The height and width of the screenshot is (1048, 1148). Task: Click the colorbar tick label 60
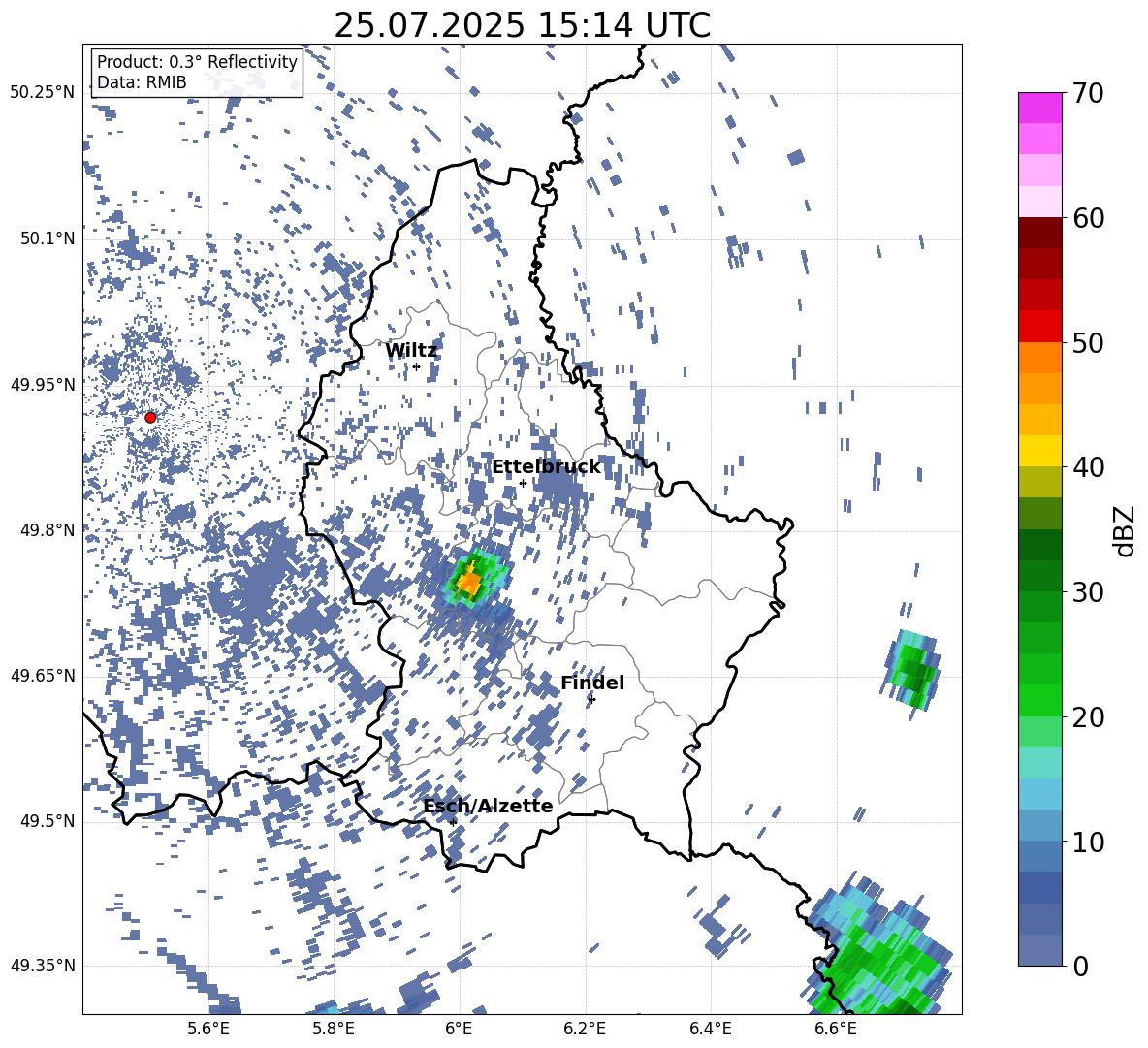1089,218
